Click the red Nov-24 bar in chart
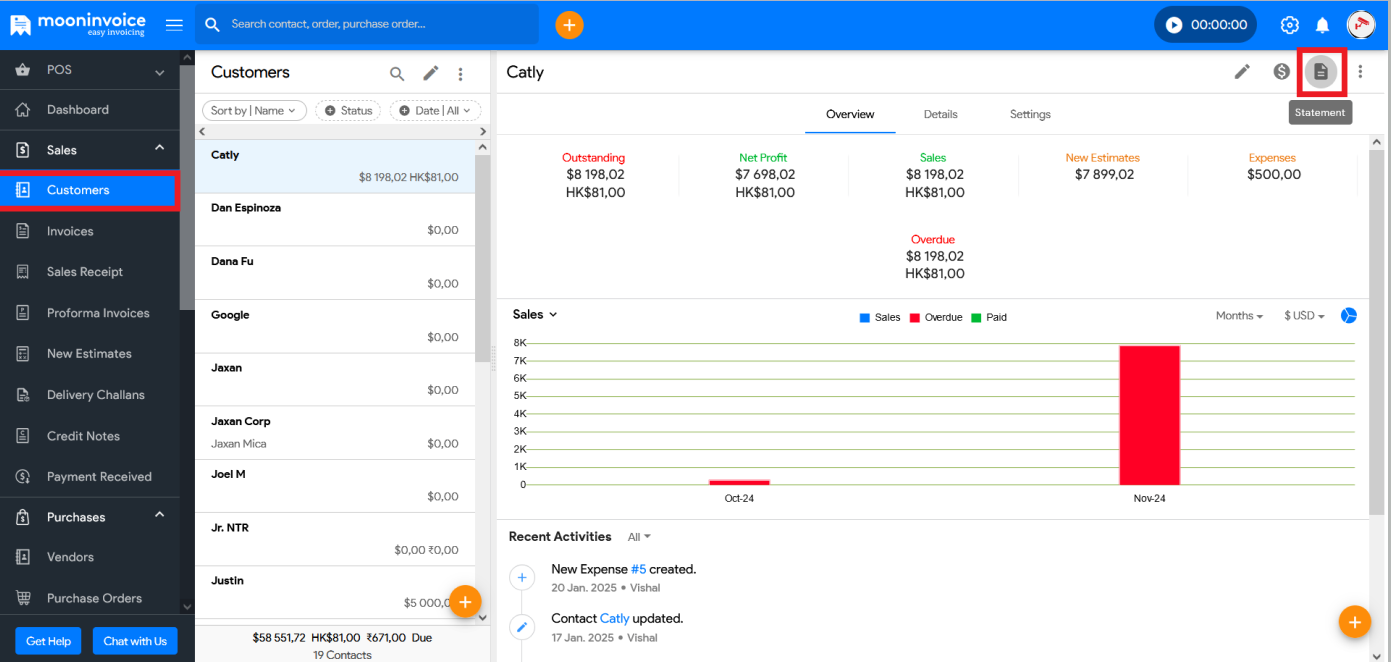This screenshot has width=1391, height=662. click(1149, 415)
